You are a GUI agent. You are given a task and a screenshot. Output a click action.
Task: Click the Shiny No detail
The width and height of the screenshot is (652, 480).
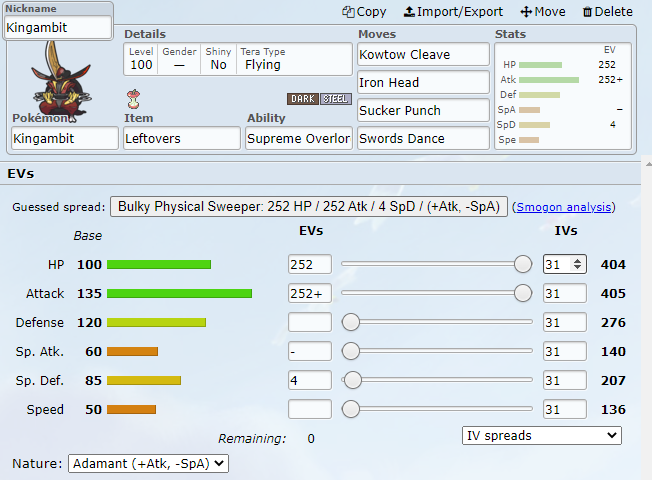point(218,59)
